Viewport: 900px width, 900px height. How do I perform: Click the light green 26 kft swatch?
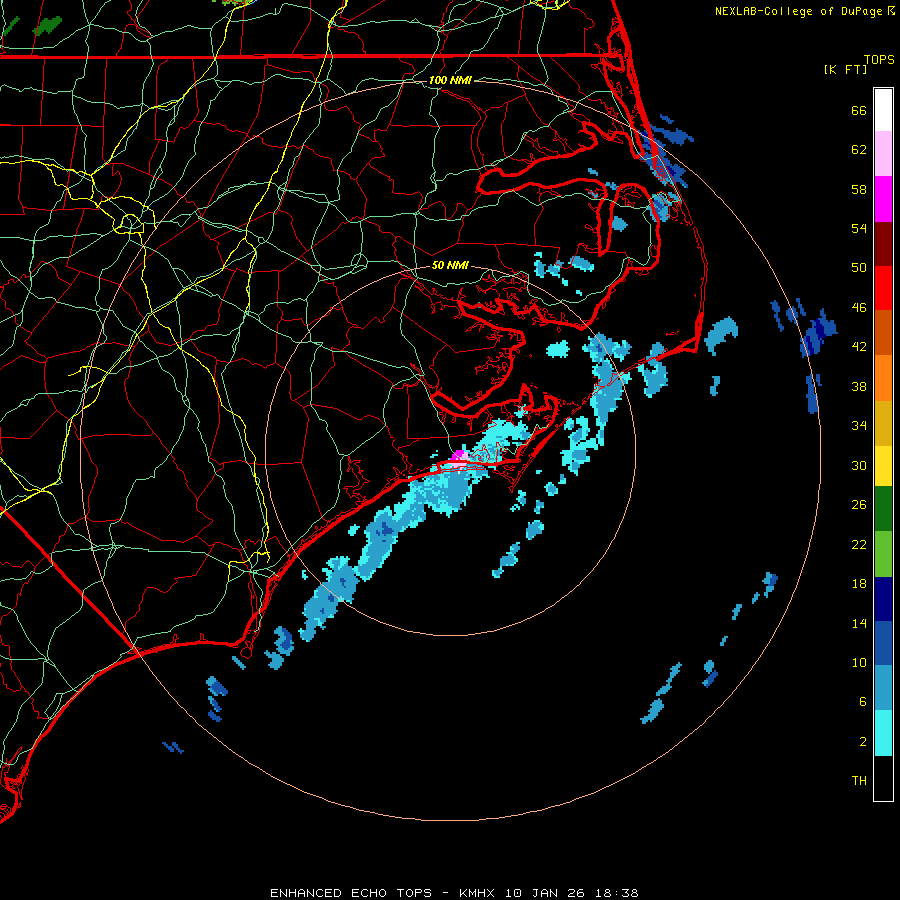click(883, 554)
